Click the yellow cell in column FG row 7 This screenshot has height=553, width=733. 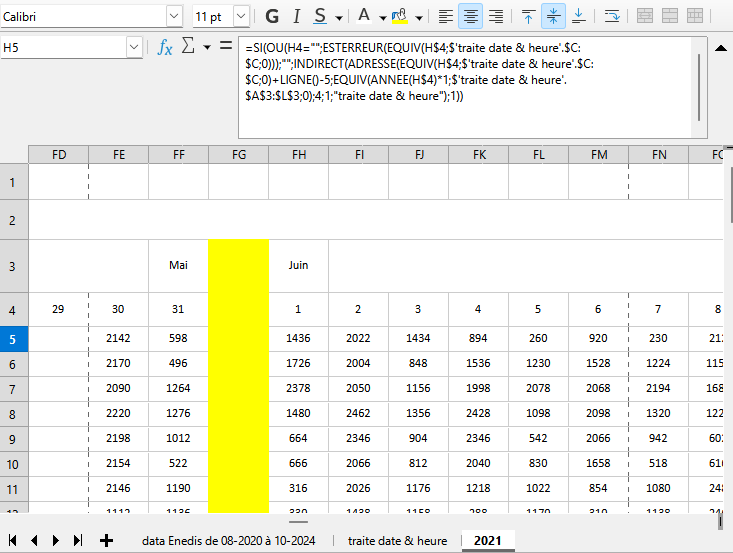coord(238,389)
